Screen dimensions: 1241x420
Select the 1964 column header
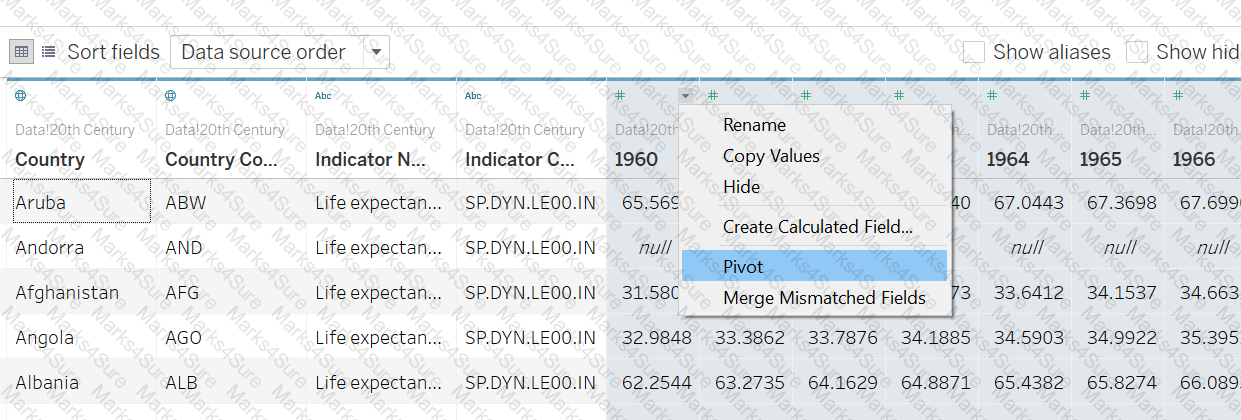pyautogui.click(x=1008, y=159)
